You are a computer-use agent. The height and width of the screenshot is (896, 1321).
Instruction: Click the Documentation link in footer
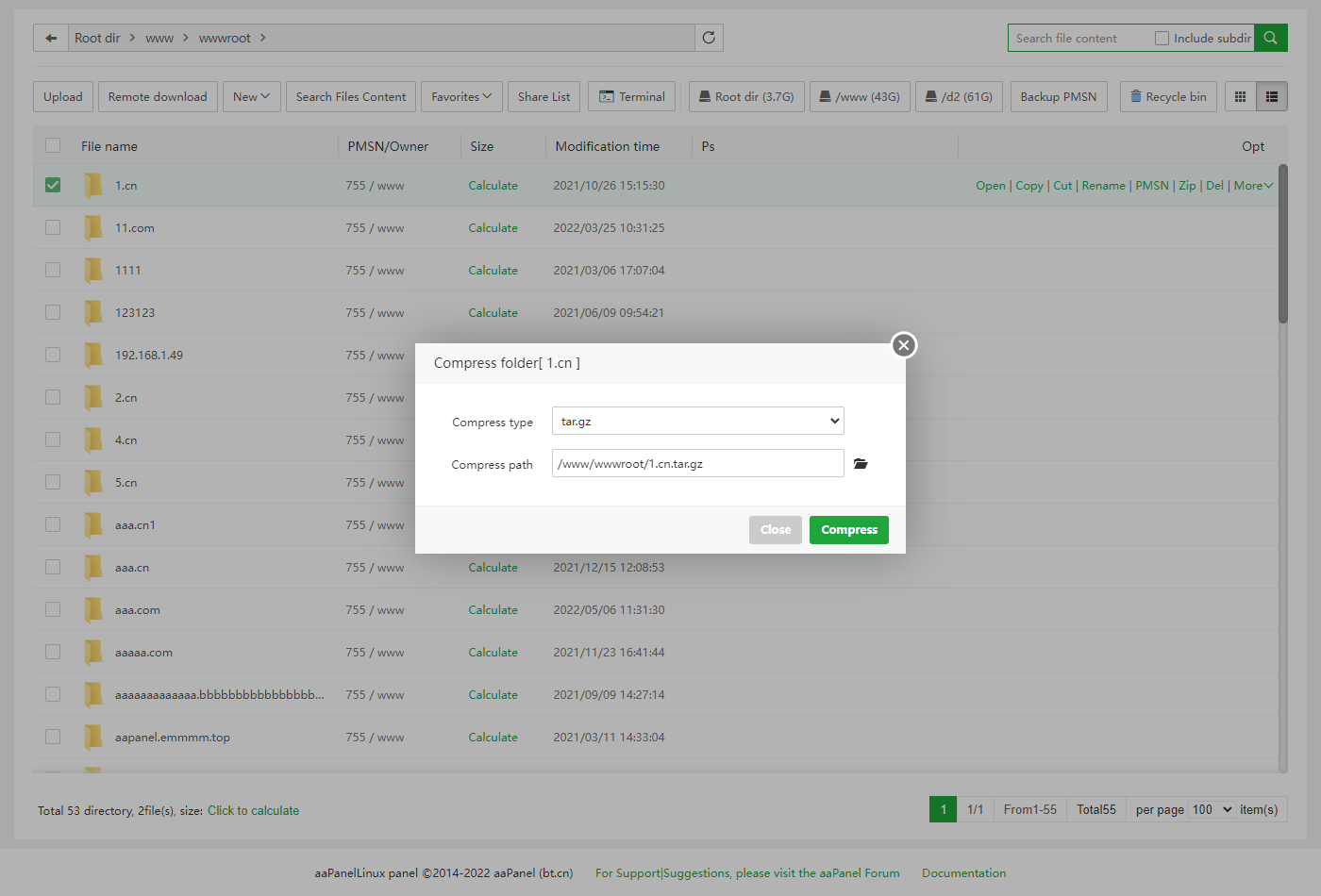(x=963, y=873)
